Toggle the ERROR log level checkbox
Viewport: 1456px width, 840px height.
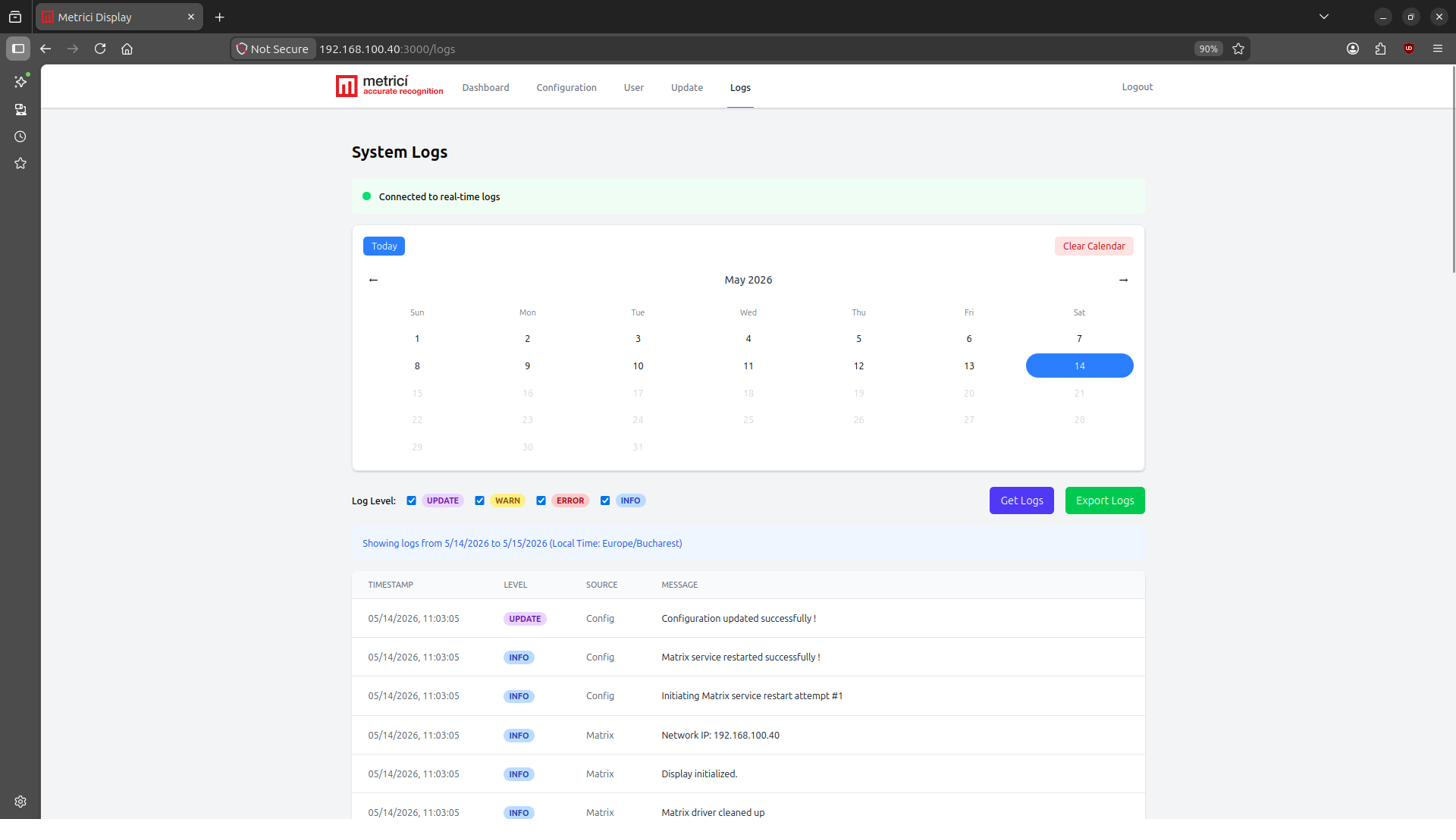(541, 501)
